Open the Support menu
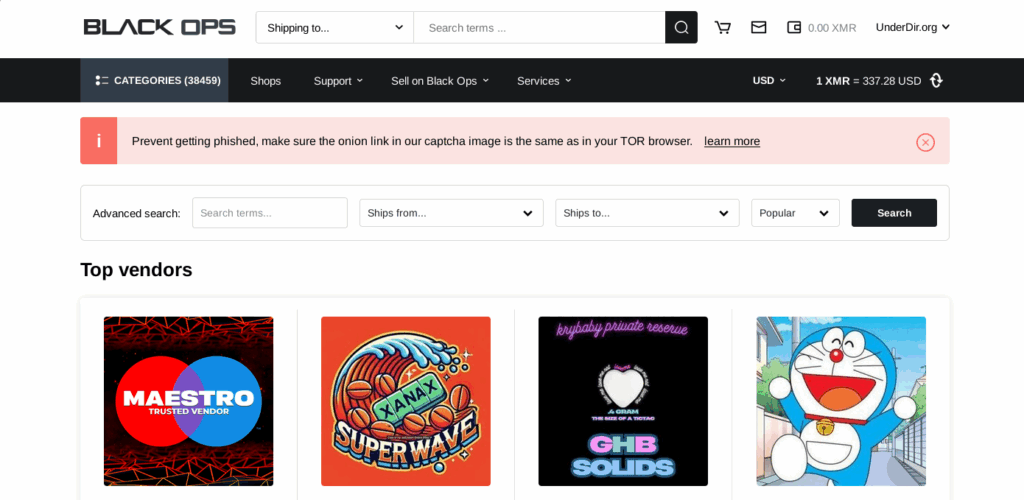Screen dimensions: 1024x500 (338, 81)
